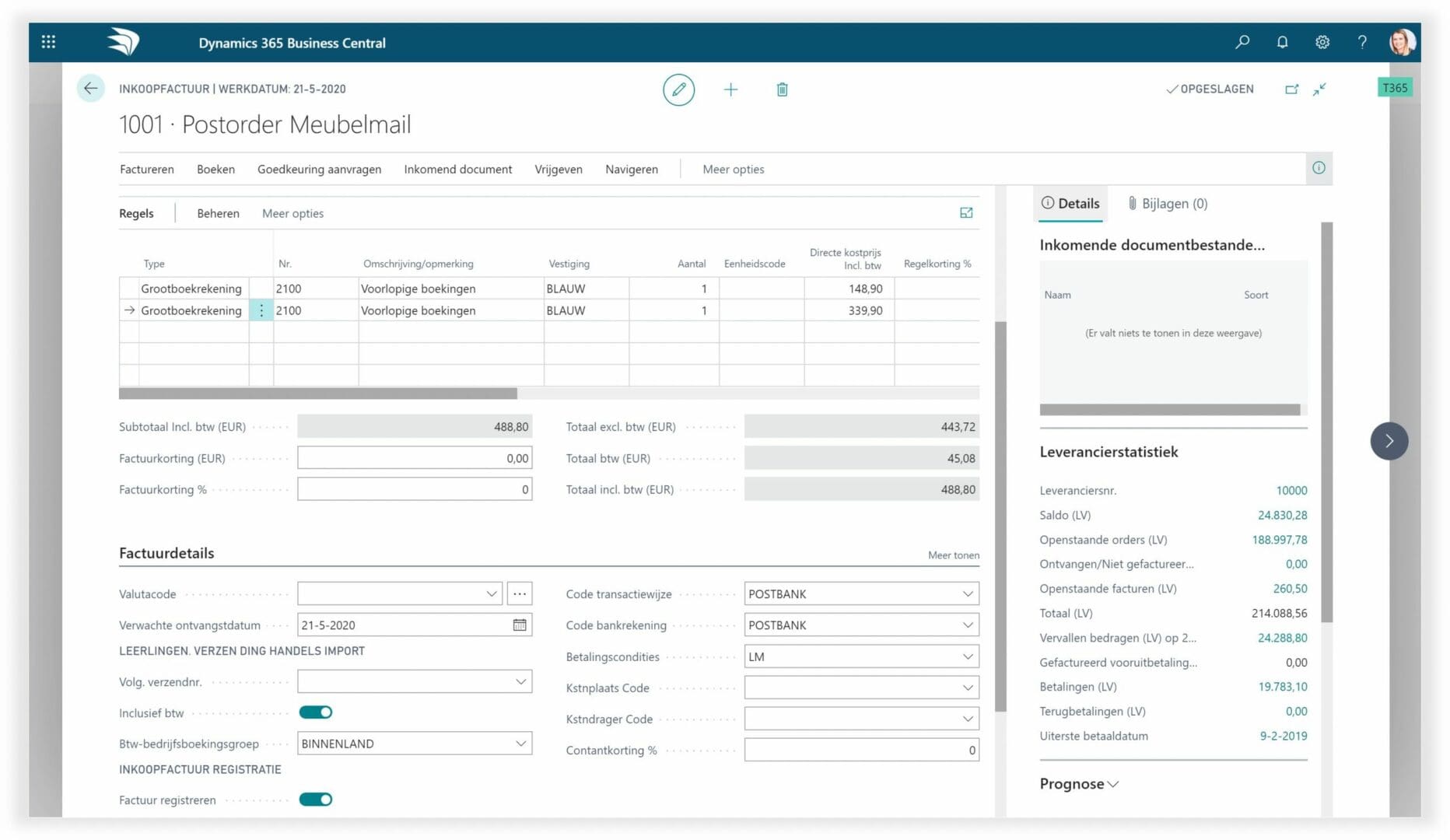1450x840 pixels.
Task: Open the user profile avatar
Action: point(1402,42)
